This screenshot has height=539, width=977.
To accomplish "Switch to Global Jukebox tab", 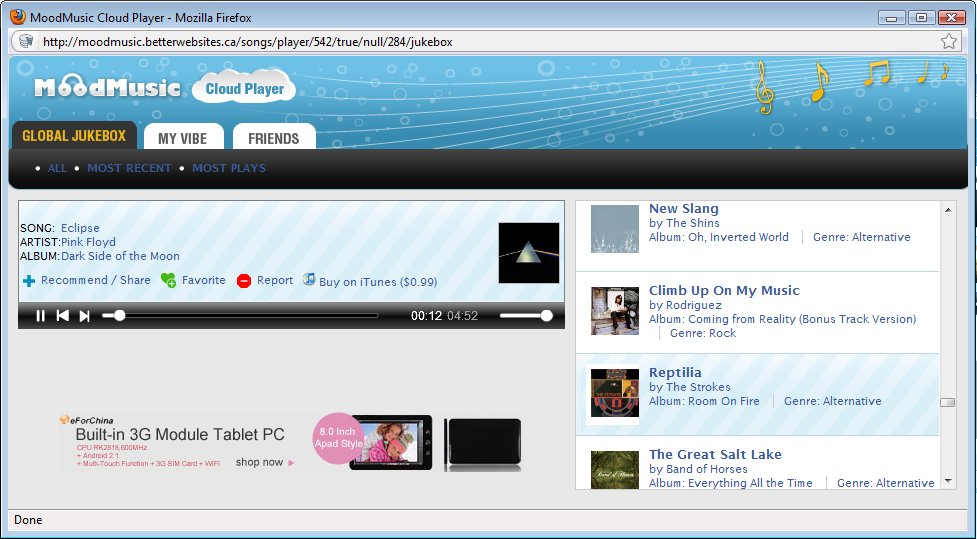I will pyautogui.click(x=74, y=135).
